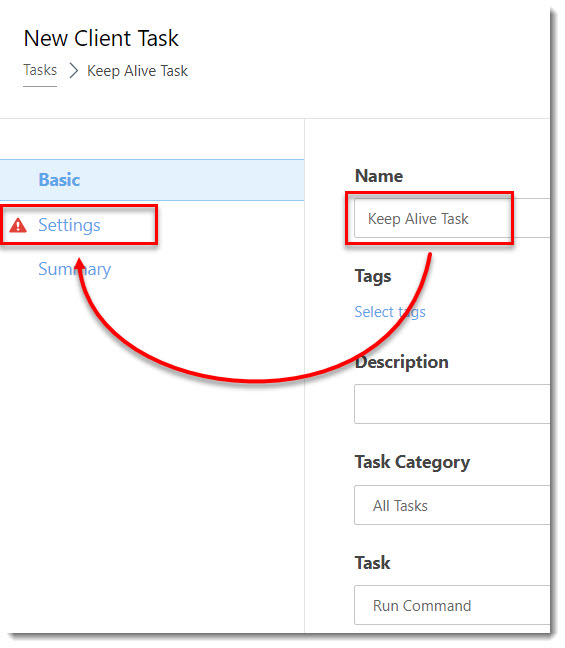Click the Name field label
565x648 pixels.
[379, 176]
